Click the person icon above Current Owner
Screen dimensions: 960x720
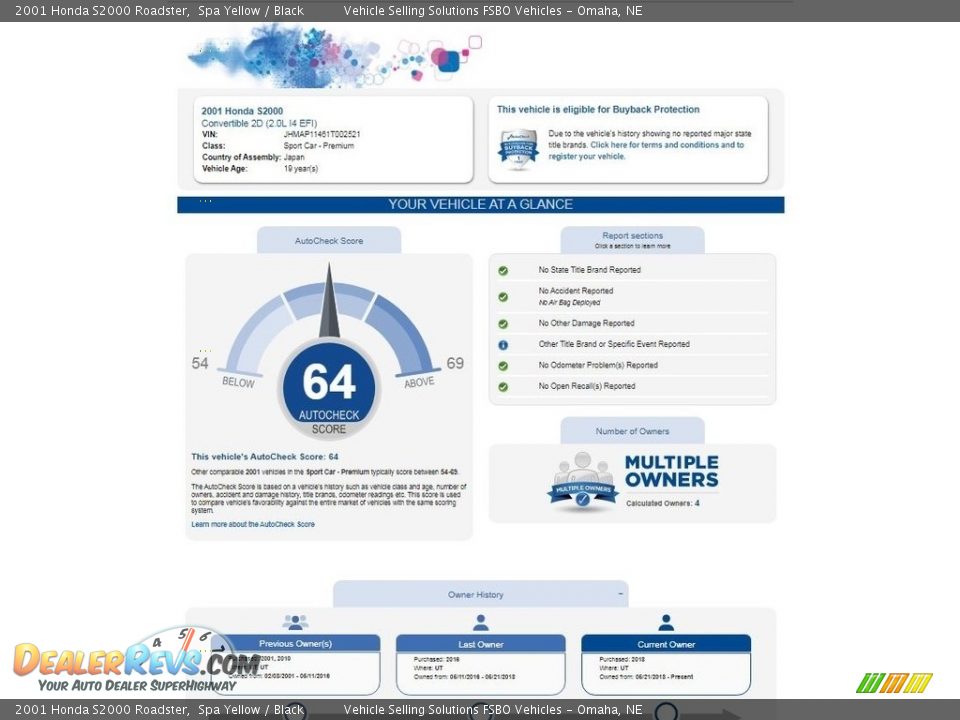pyautogui.click(x=666, y=623)
